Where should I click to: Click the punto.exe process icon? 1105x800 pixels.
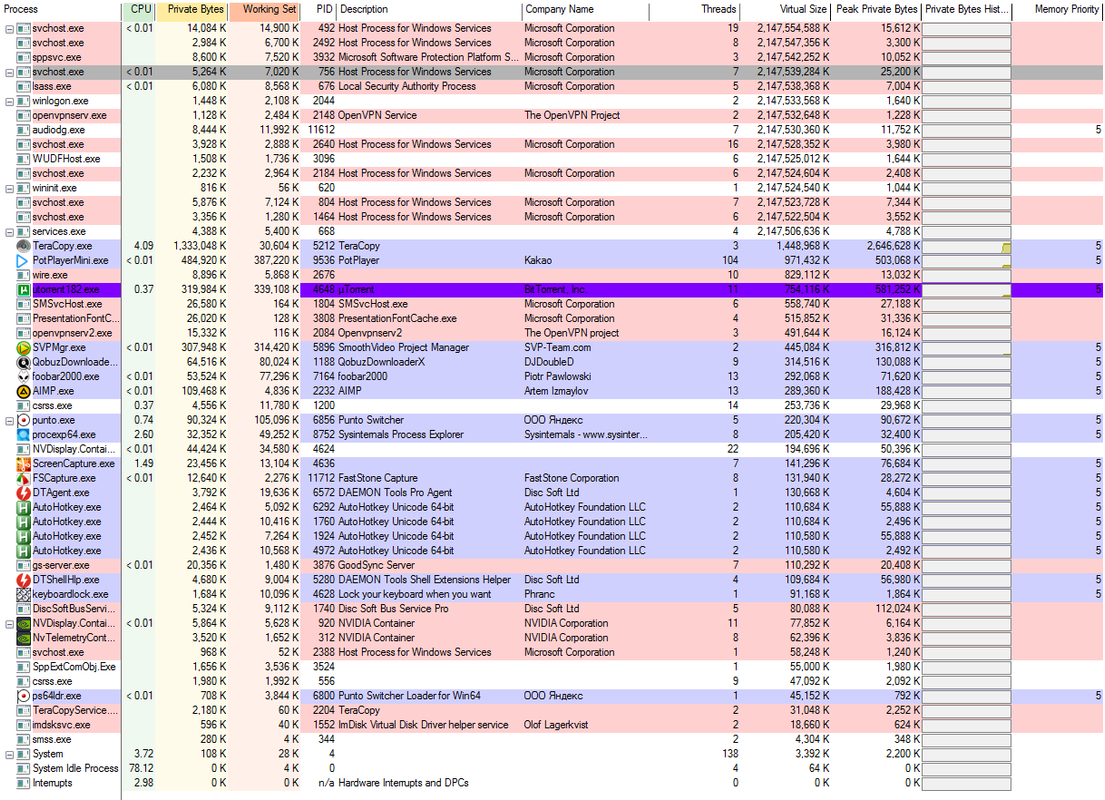point(23,420)
